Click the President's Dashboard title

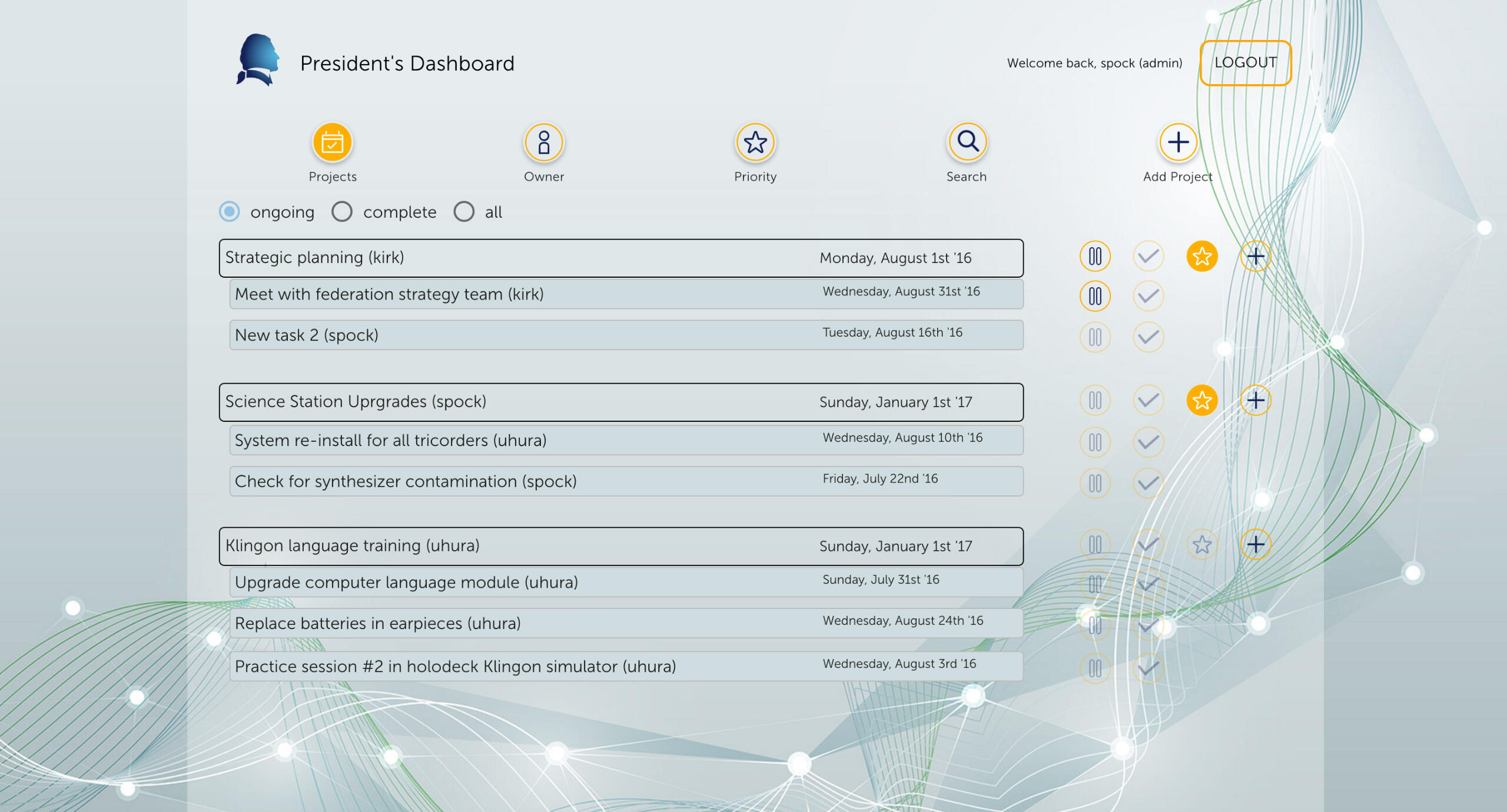(407, 63)
